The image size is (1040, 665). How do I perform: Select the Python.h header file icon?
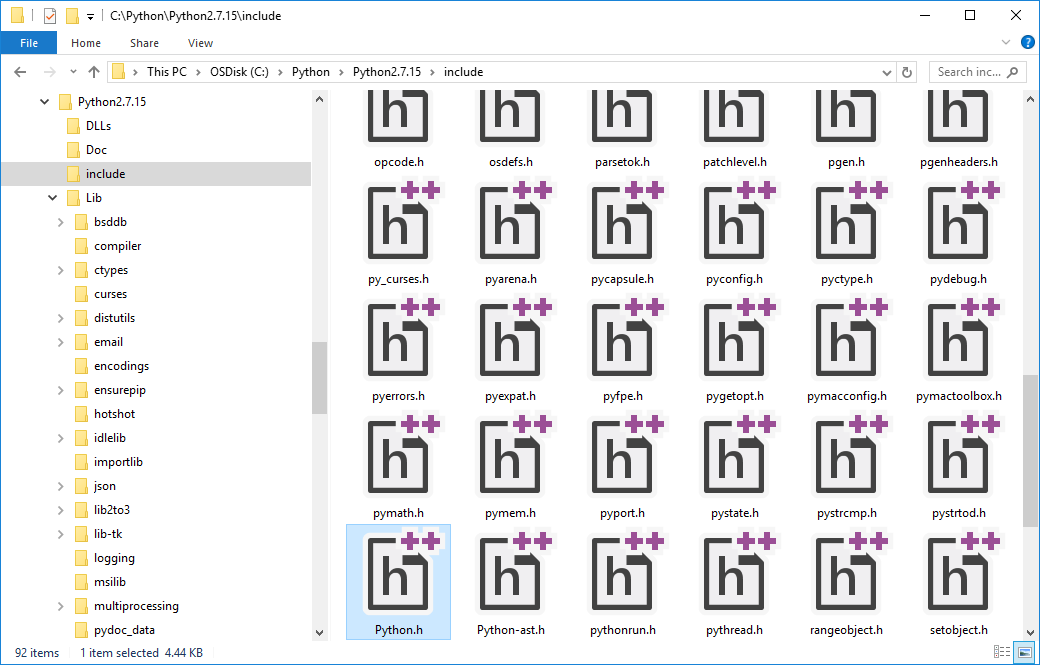coord(398,574)
